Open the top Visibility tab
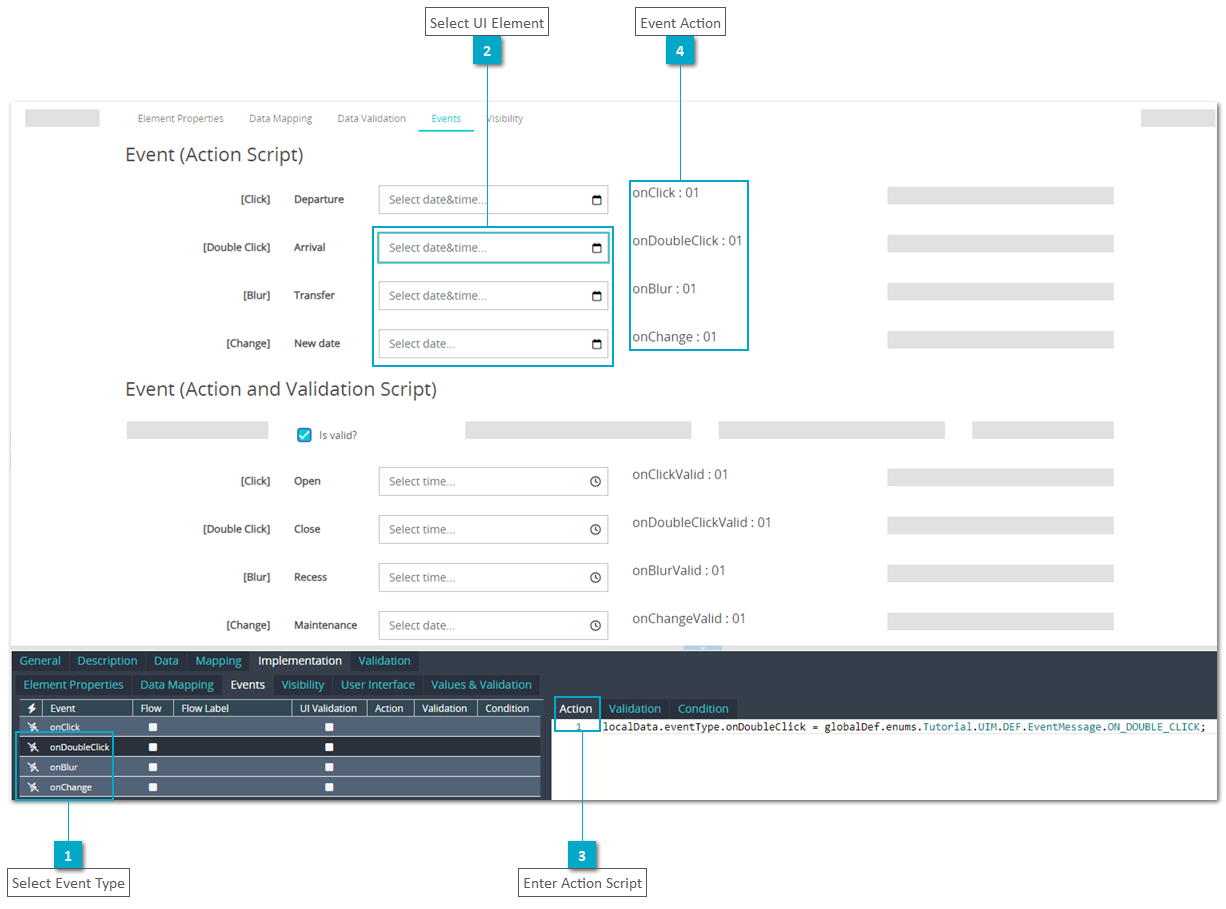Image resolution: width=1226 pixels, height=909 pixels. click(505, 118)
